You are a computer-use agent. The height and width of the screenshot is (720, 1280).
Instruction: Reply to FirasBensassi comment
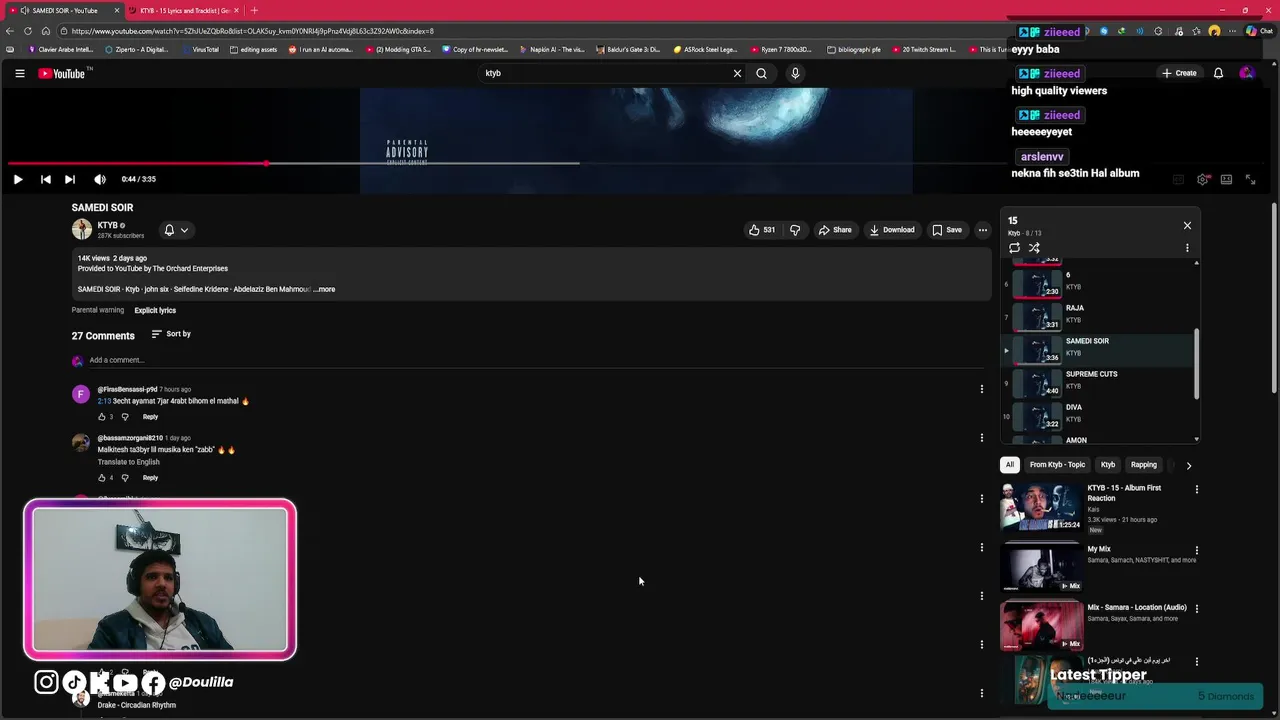pos(150,417)
